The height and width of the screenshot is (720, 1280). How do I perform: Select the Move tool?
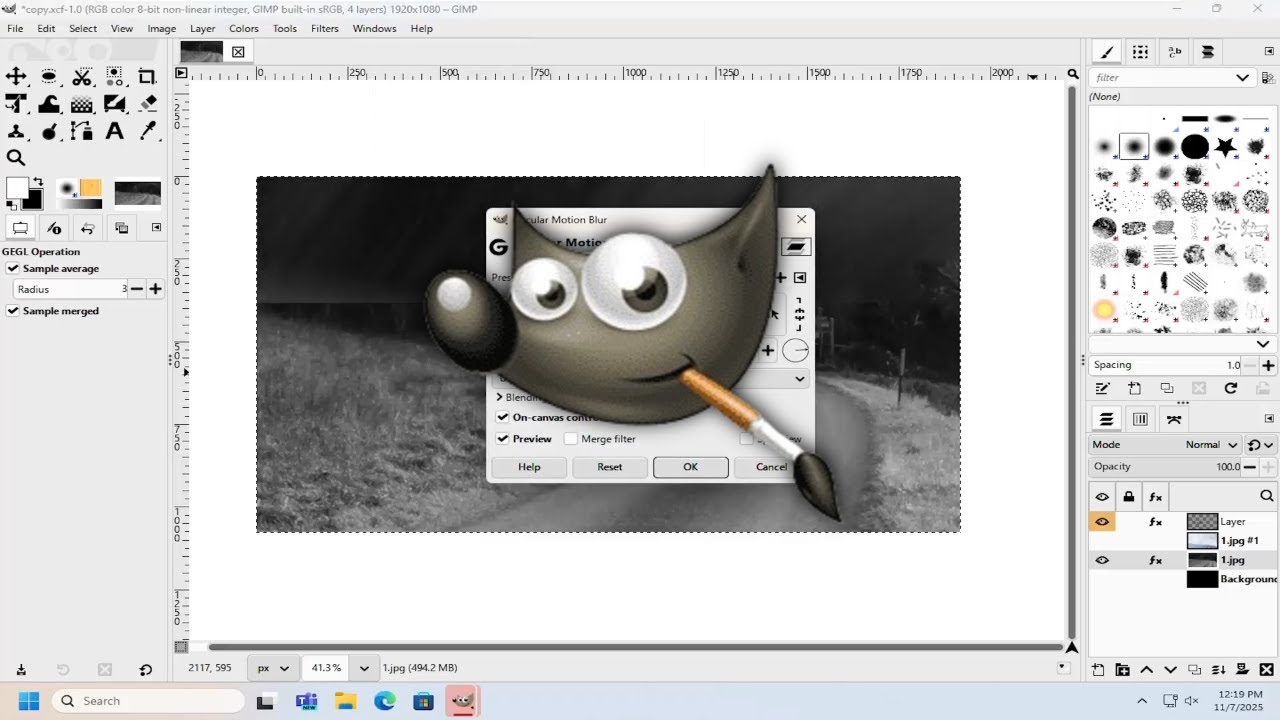[x=16, y=76]
